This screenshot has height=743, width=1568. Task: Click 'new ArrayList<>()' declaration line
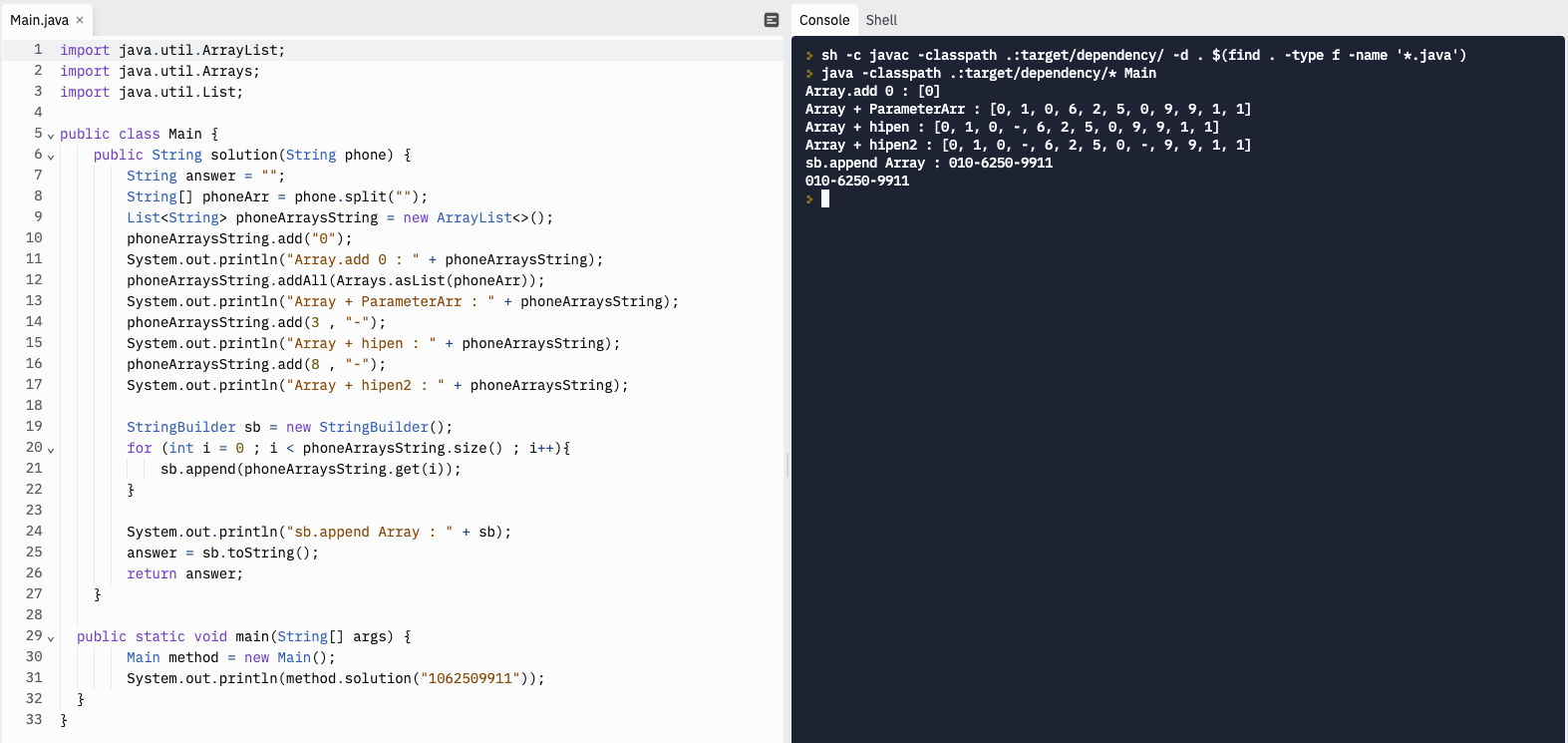click(340, 217)
